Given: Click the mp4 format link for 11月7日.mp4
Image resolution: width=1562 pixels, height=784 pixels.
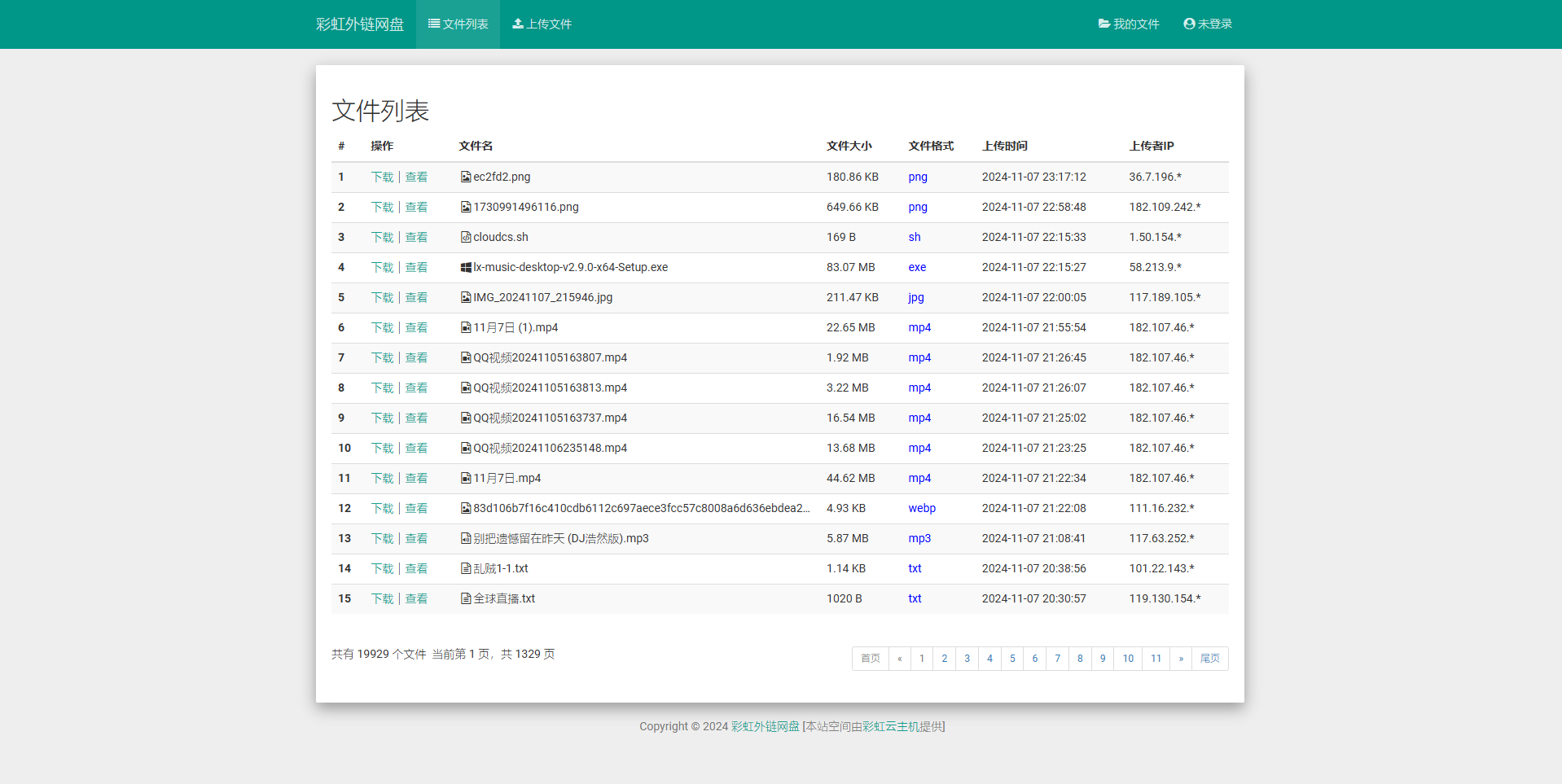Looking at the screenshot, I should coord(919,478).
